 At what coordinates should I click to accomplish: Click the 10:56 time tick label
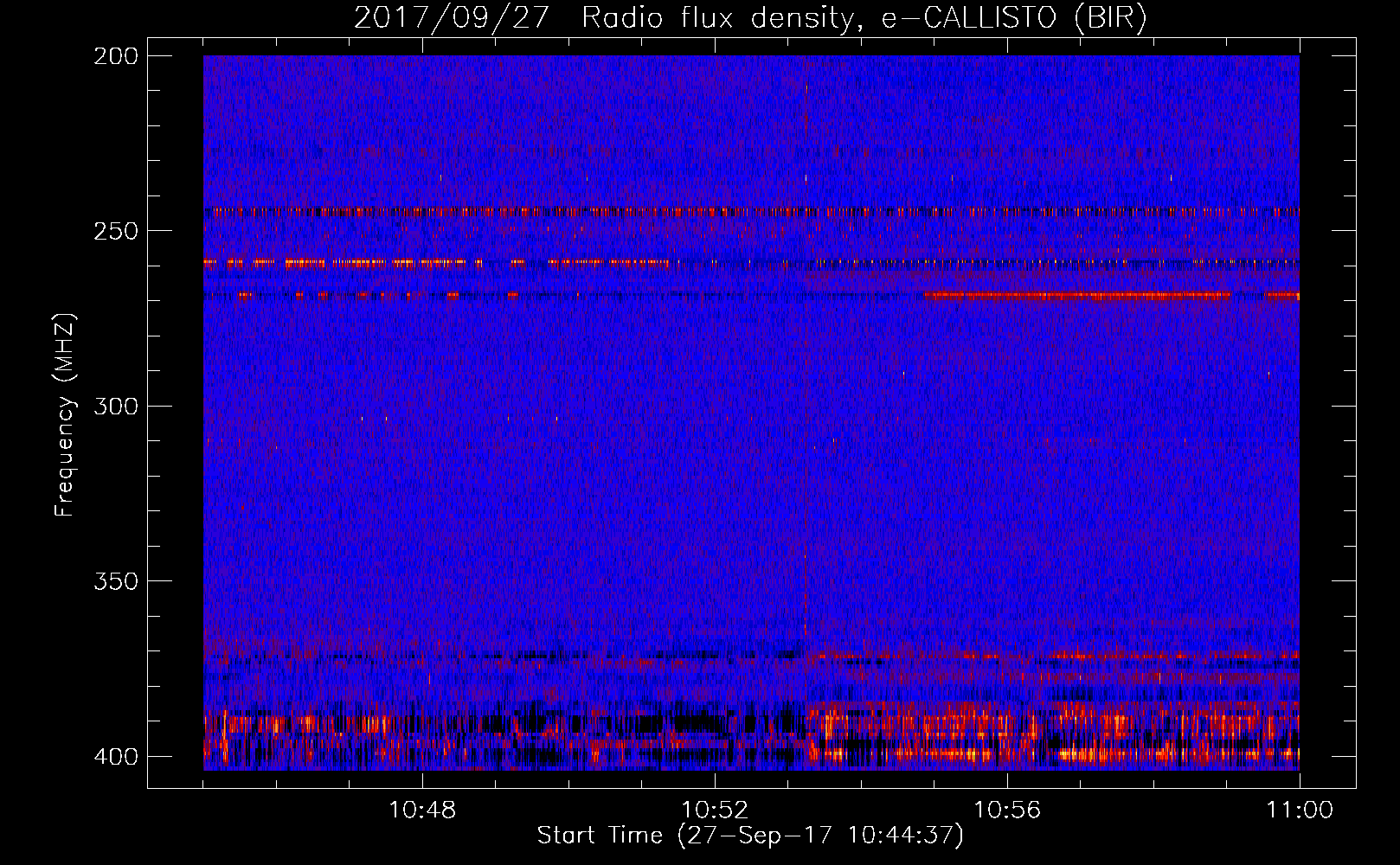(1007, 811)
